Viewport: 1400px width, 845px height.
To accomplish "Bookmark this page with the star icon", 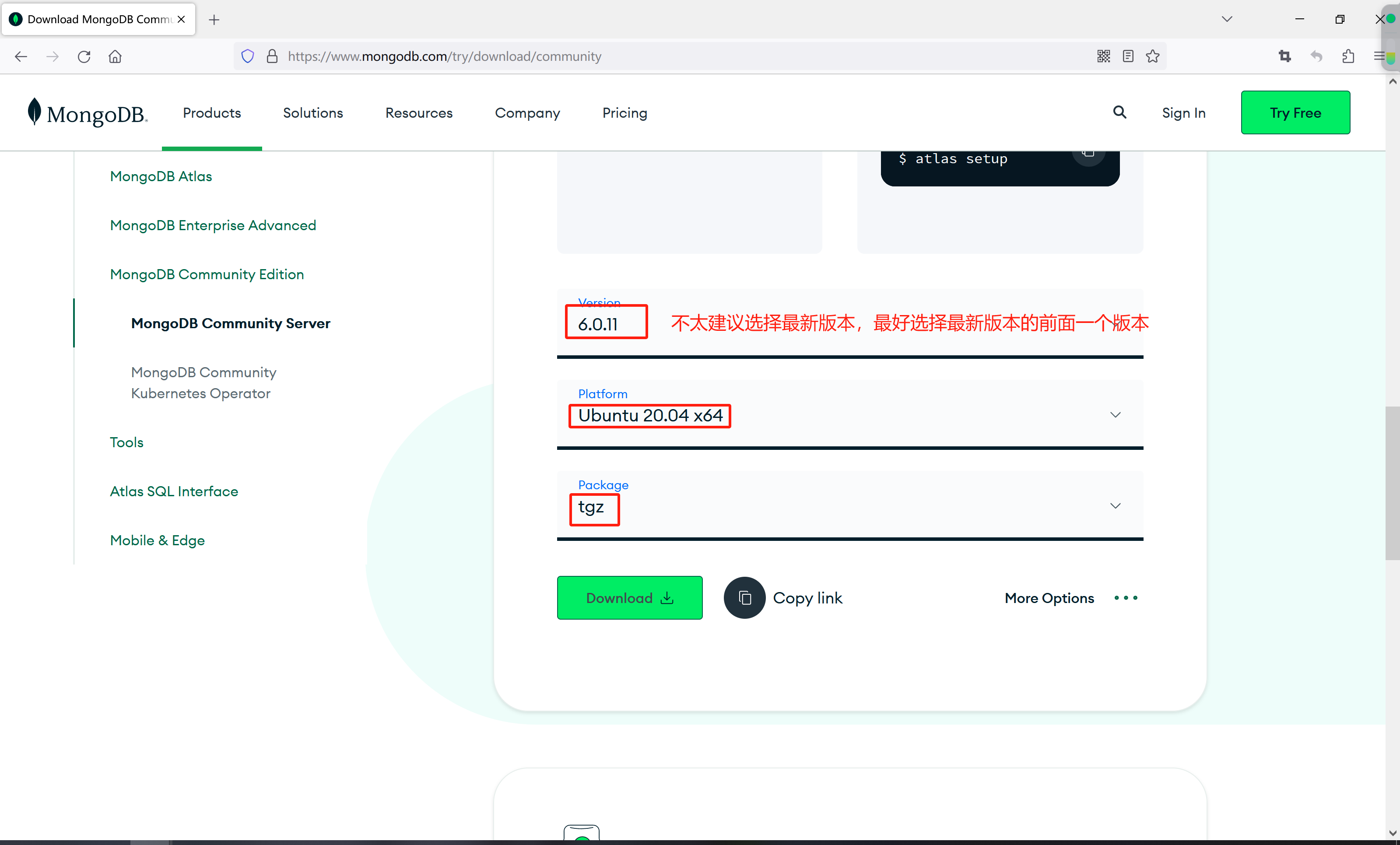I will click(x=1152, y=56).
